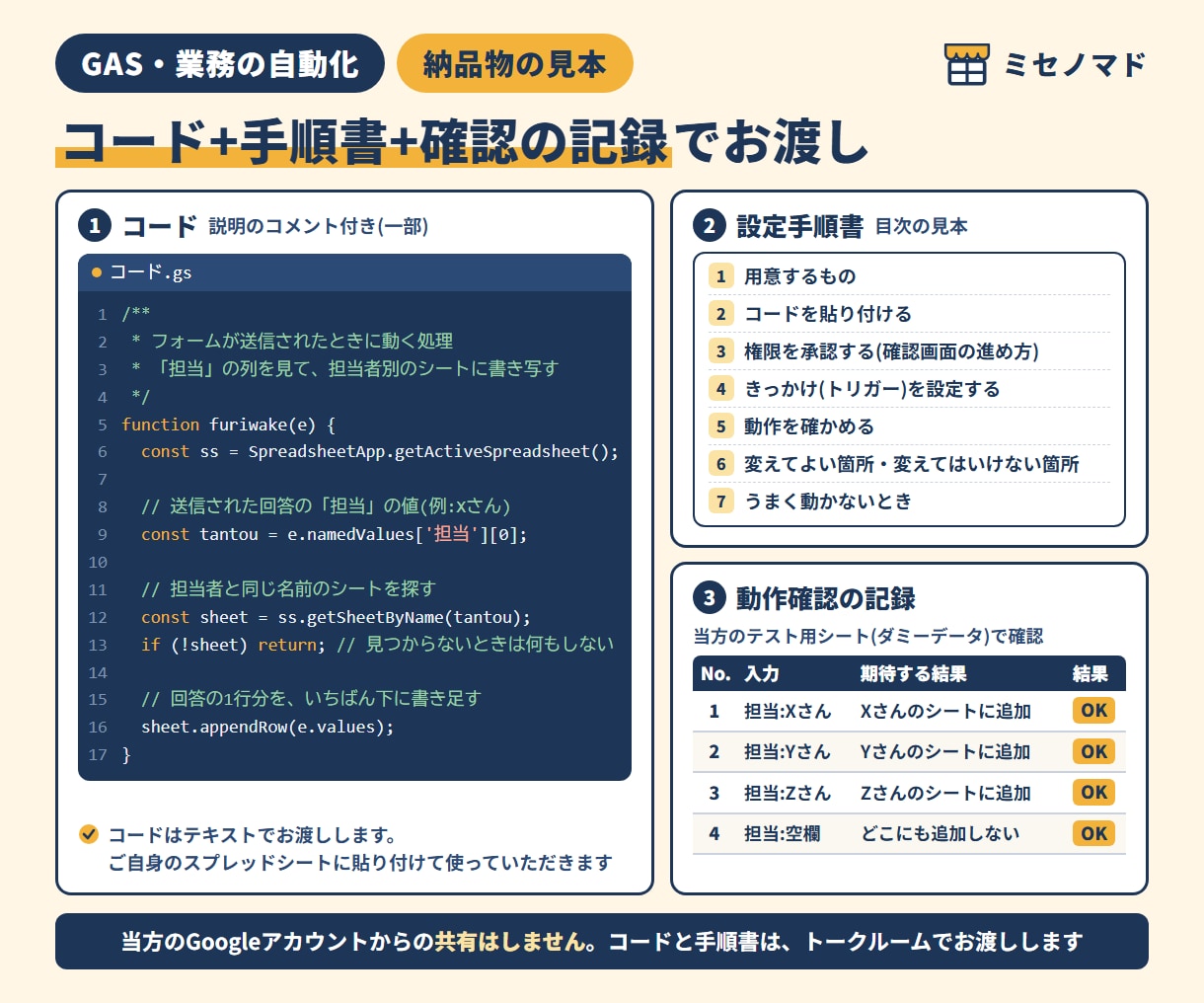Click the round number 2 badge beside 設定手順書
This screenshot has width=1204, height=1003.
coord(709,226)
